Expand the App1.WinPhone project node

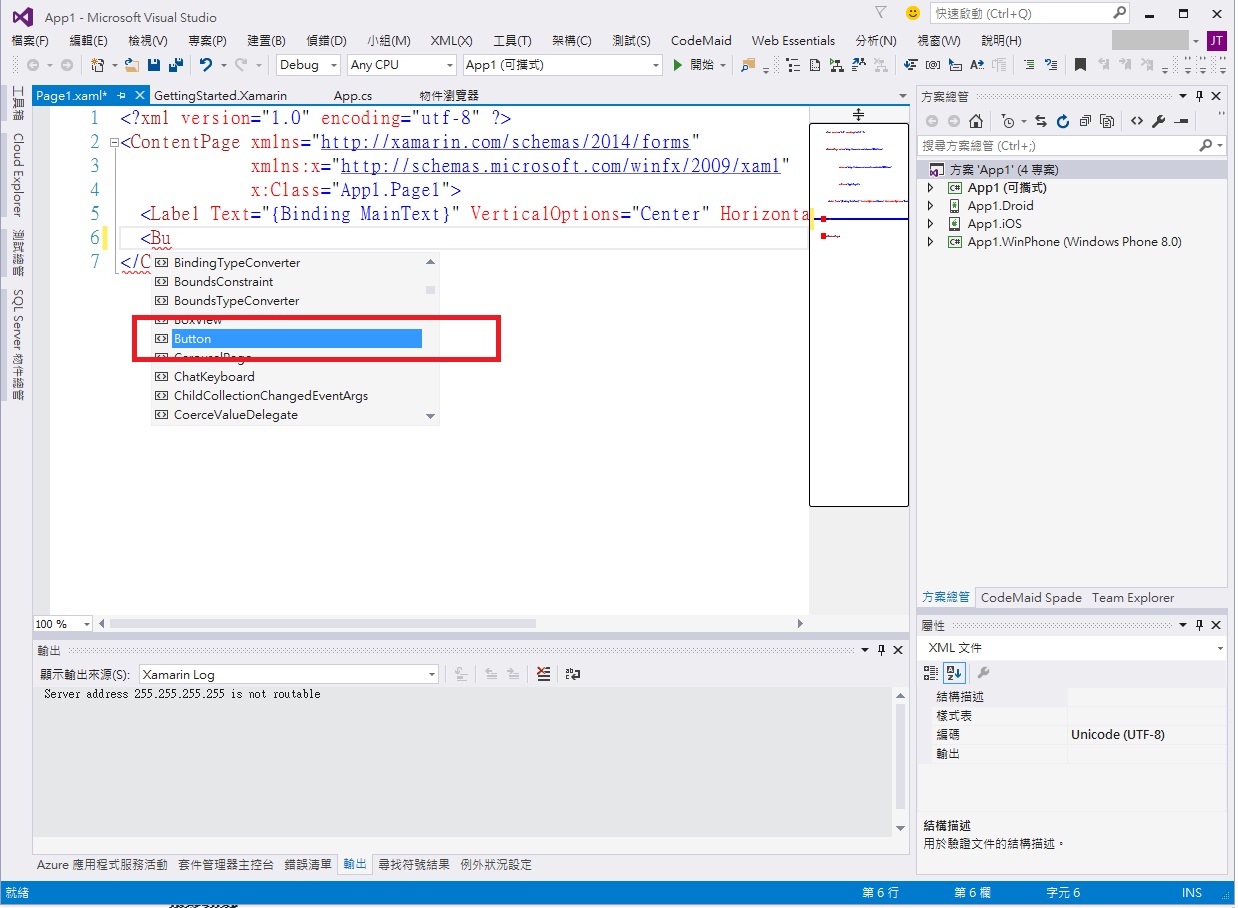pyautogui.click(x=931, y=242)
